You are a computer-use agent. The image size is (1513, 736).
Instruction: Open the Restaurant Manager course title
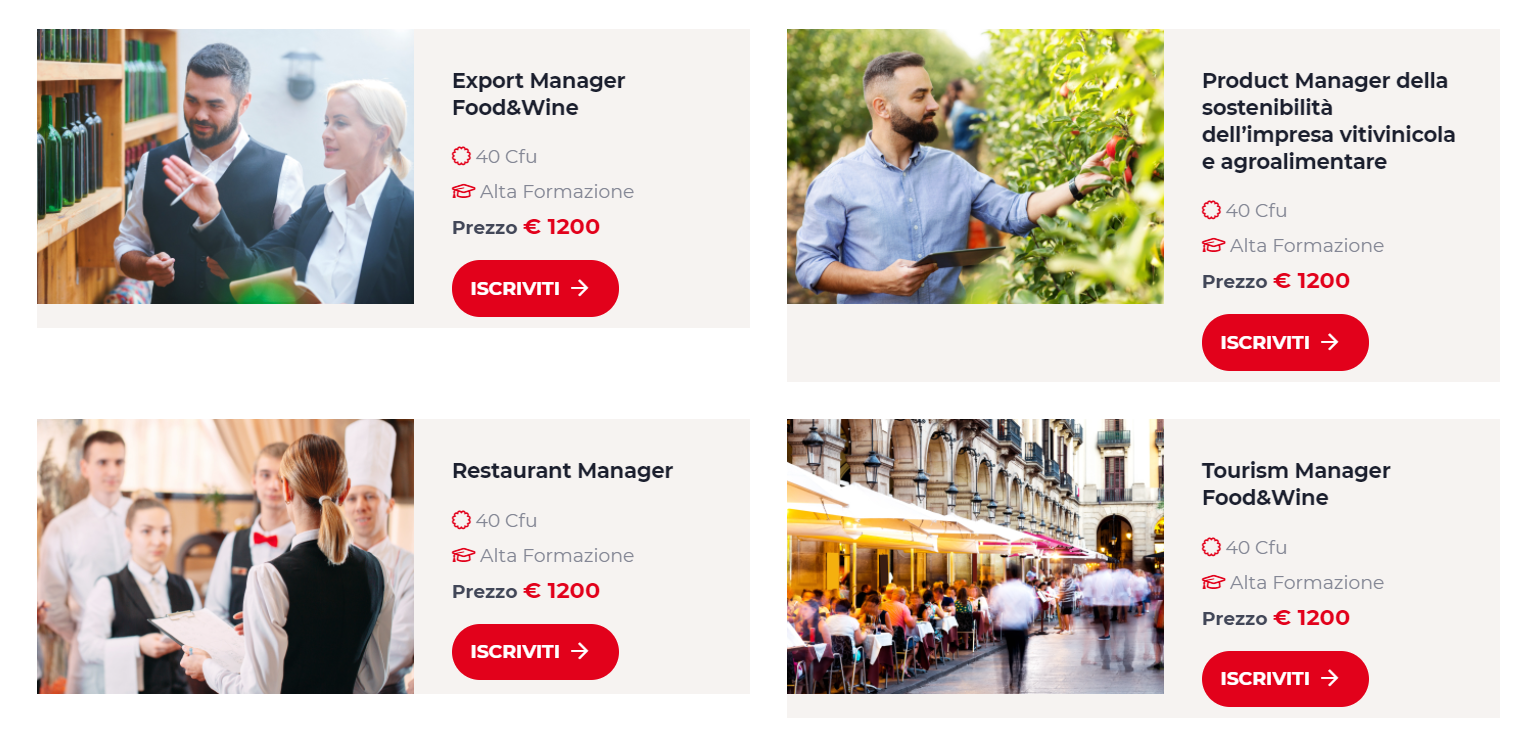[x=562, y=470]
